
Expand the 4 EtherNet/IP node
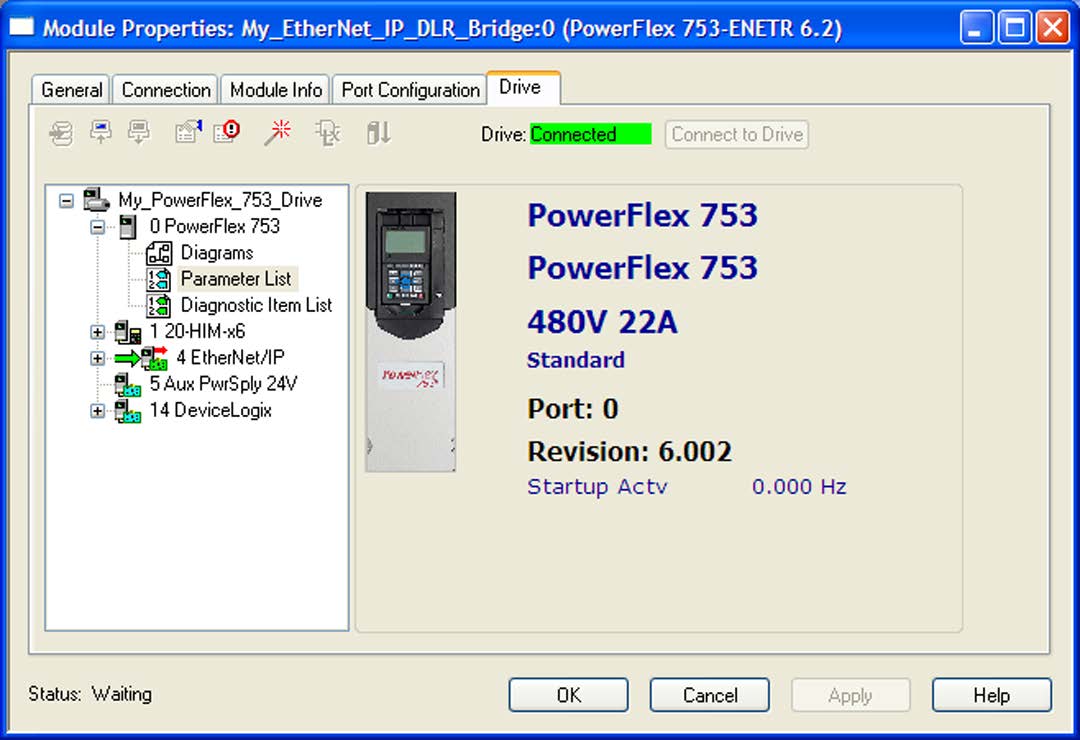(x=98, y=358)
